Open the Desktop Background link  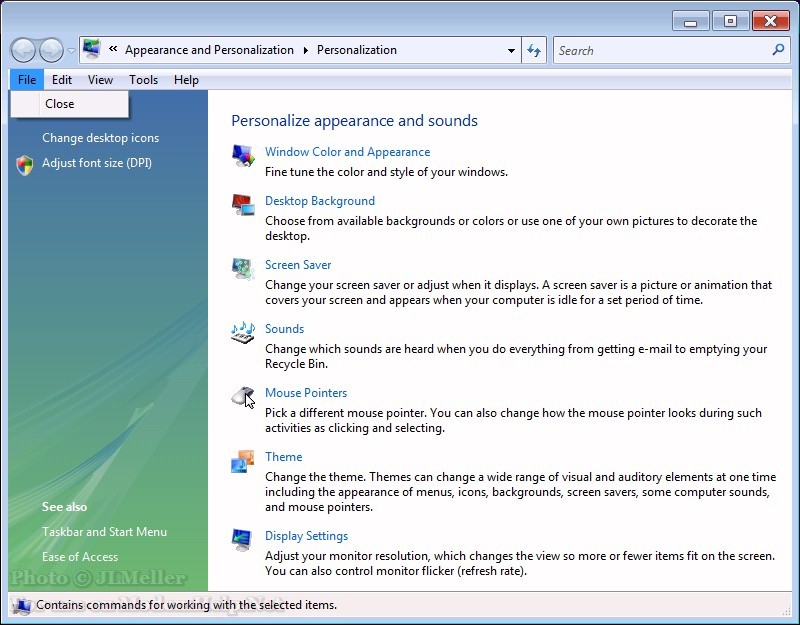pos(320,201)
